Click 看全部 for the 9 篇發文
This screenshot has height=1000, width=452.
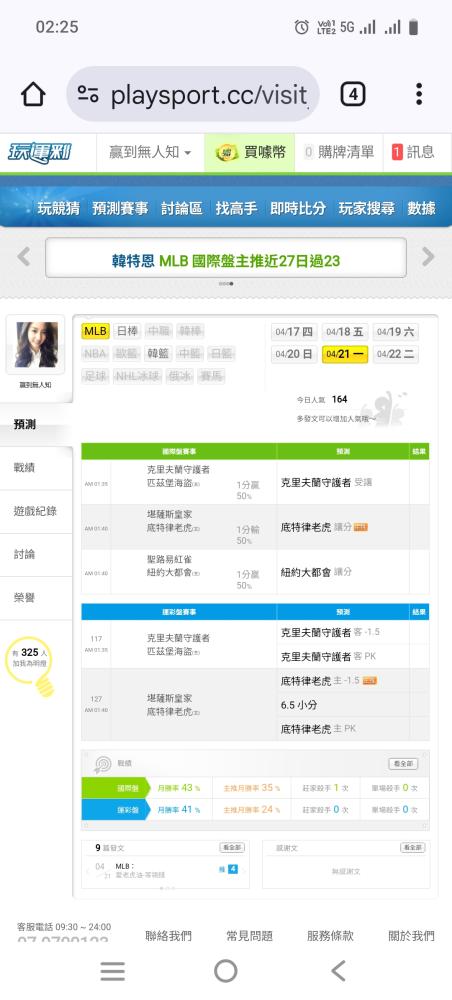(x=232, y=848)
